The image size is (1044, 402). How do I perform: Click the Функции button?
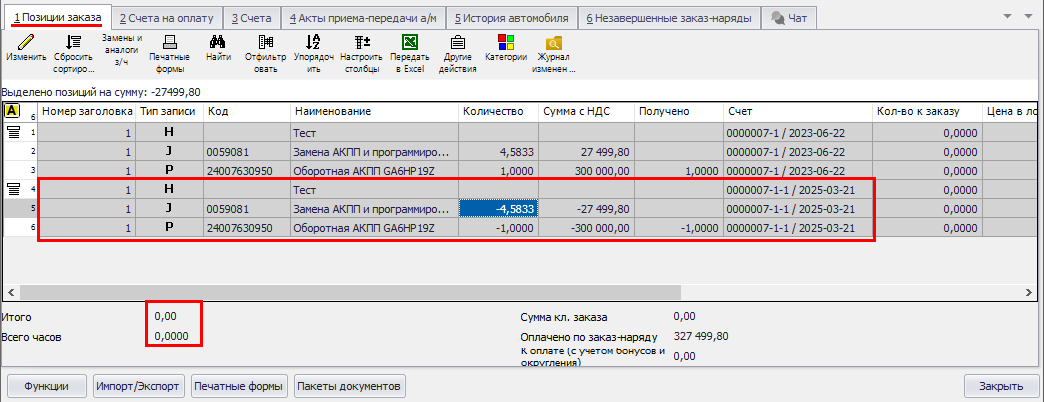(x=47, y=386)
